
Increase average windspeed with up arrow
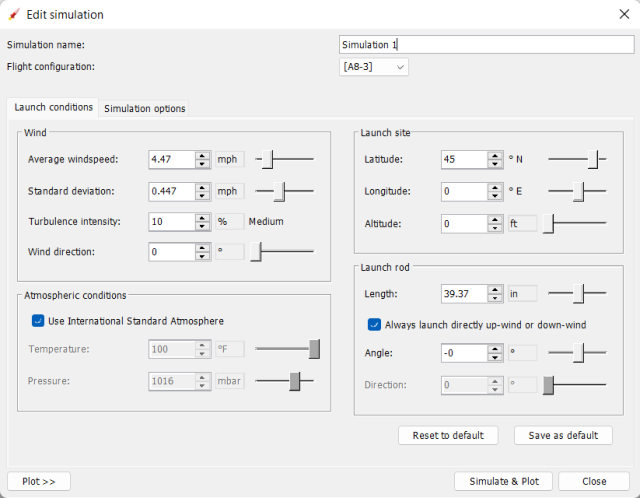pyautogui.click(x=202, y=155)
